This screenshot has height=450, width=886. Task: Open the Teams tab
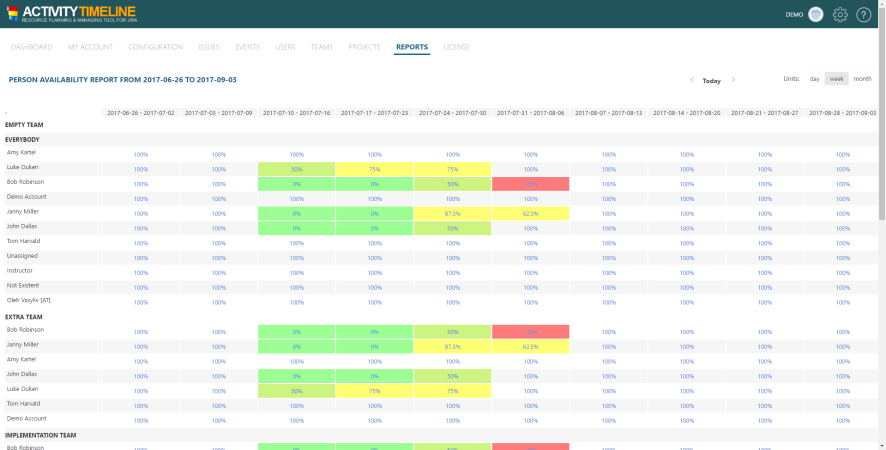coord(321,47)
